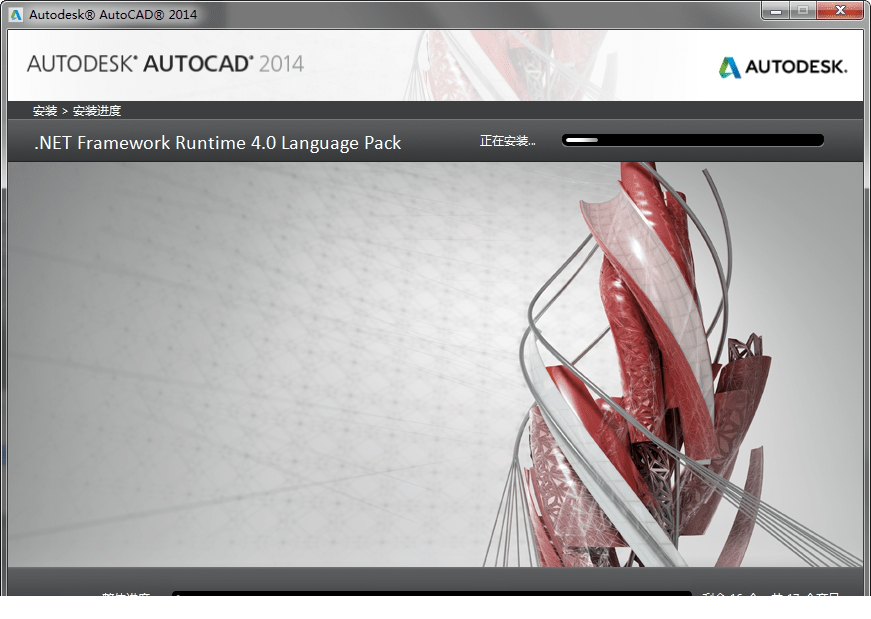Click the AUTODESK AUTOCAD 2014 banner logo
871x619 pixels.
coord(166,64)
